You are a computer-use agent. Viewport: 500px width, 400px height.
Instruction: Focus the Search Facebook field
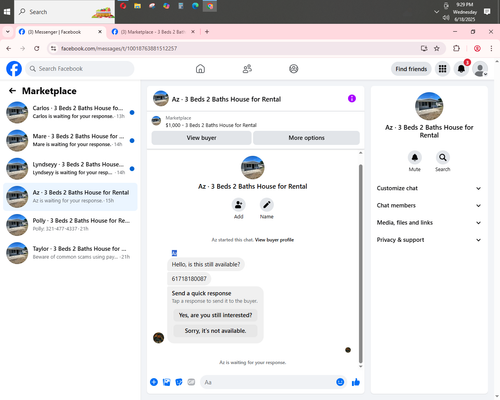tap(80, 69)
